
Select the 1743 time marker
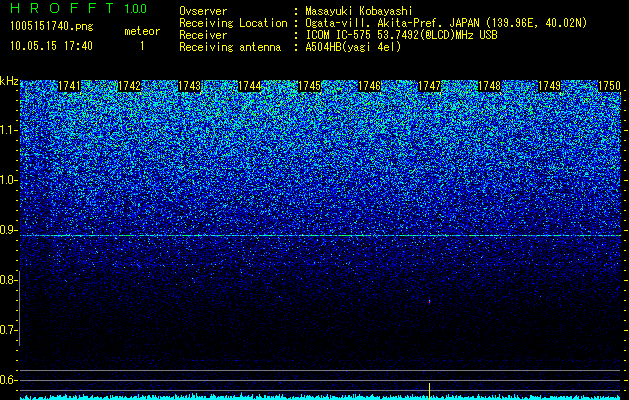(x=189, y=86)
